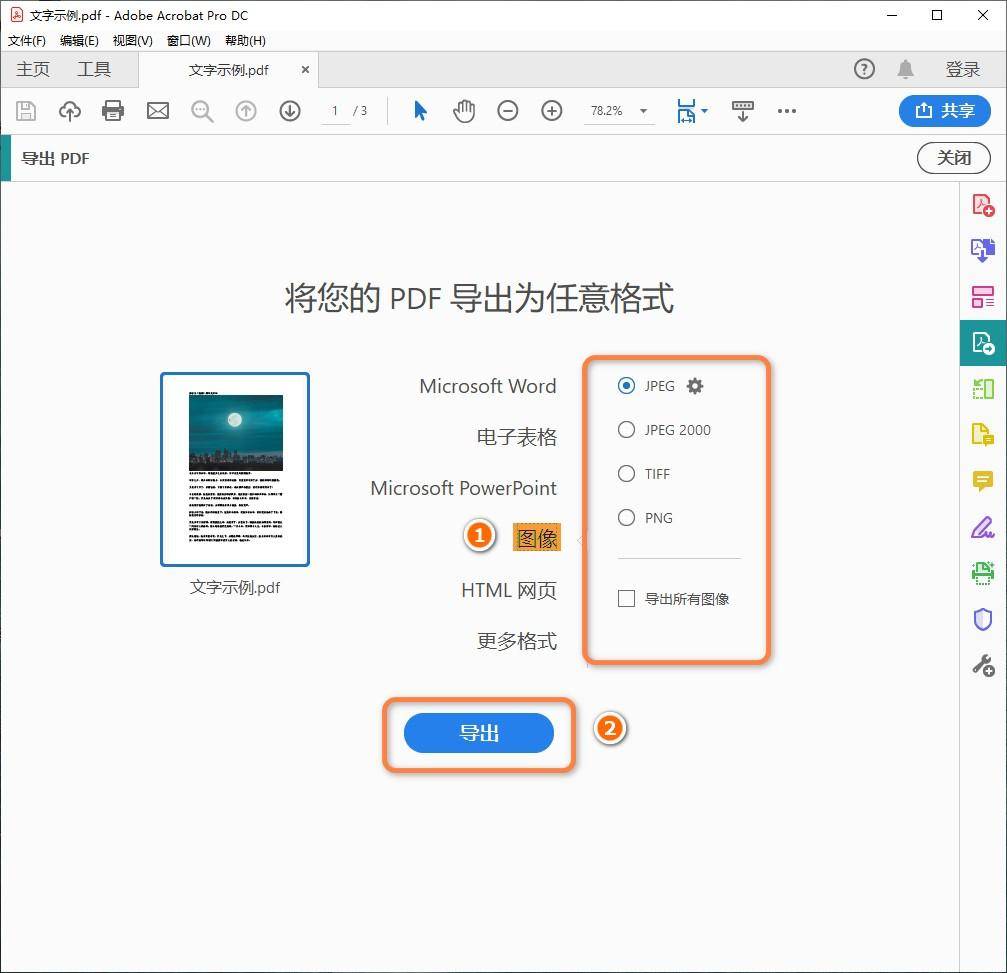Choose 电子表格 export format
The image size is (1007, 973).
pos(516,437)
